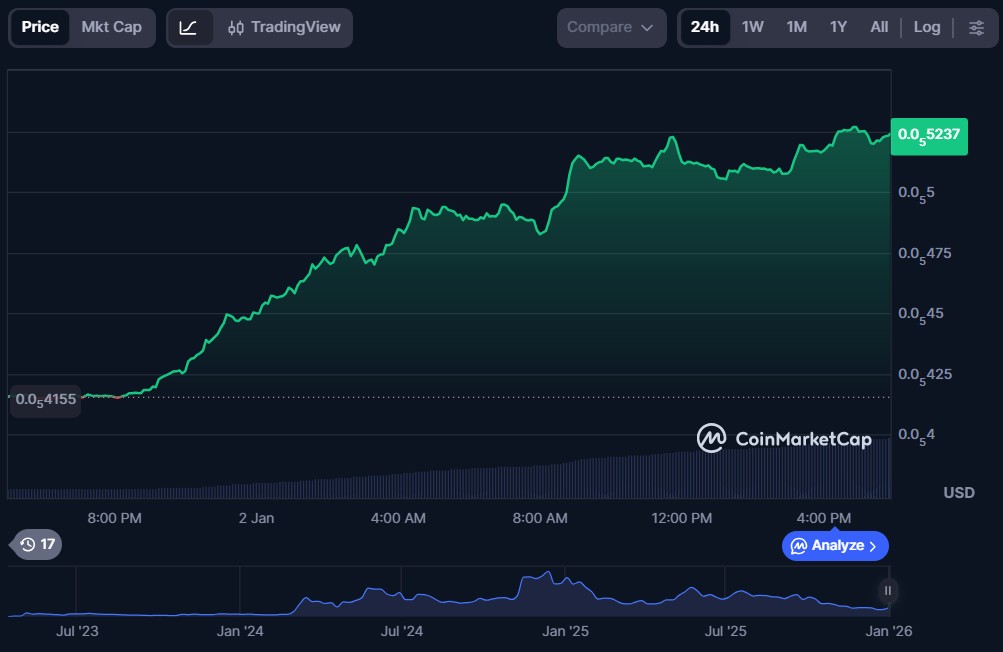1003x652 pixels.
Task: Select the 1M time range
Action: 796,27
